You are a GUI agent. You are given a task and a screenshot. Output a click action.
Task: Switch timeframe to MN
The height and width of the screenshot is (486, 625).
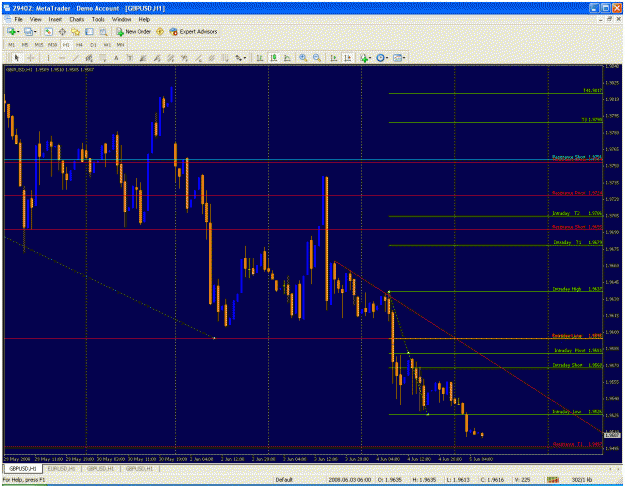click(120, 45)
